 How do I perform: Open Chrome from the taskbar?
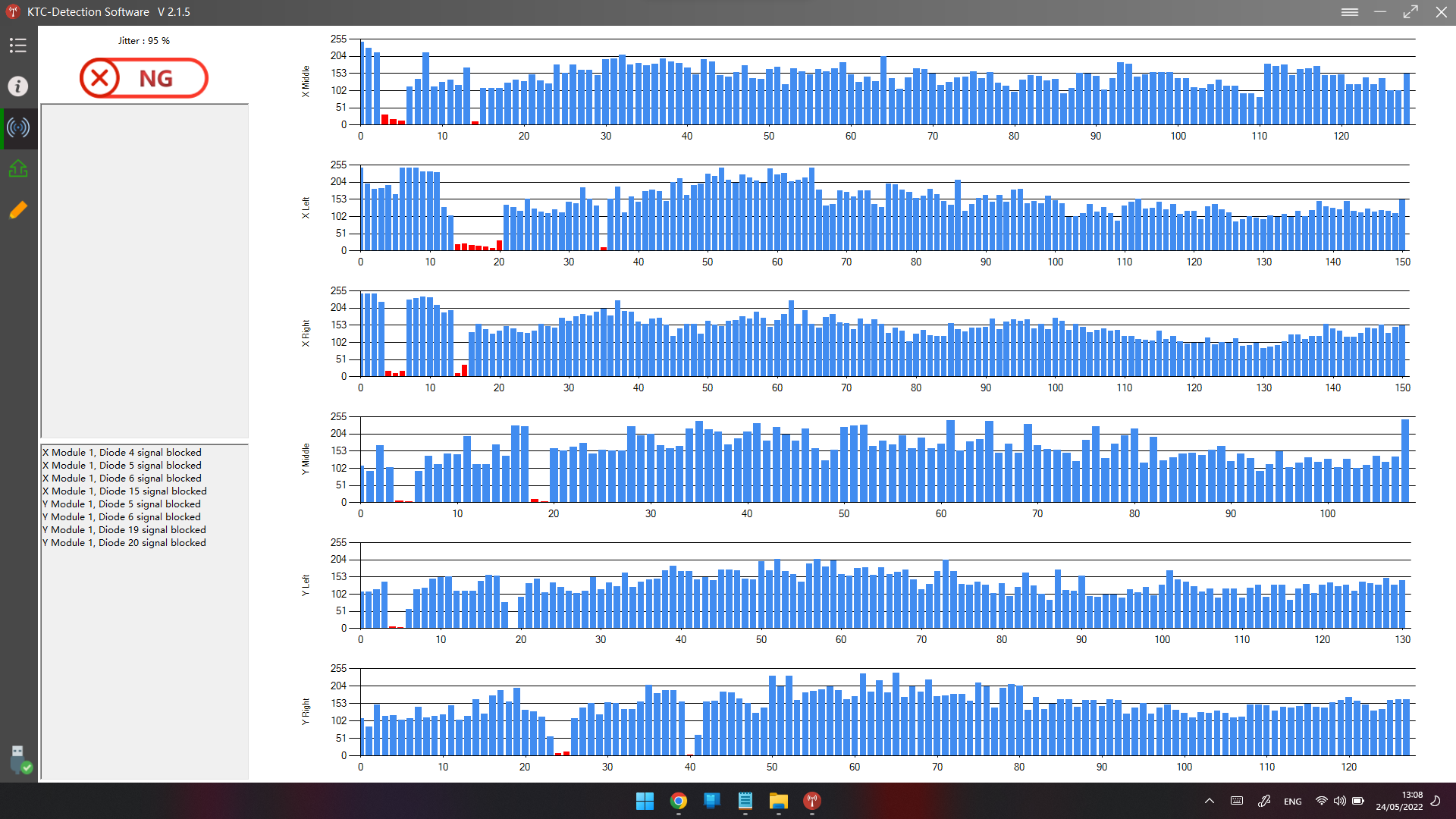(x=678, y=801)
